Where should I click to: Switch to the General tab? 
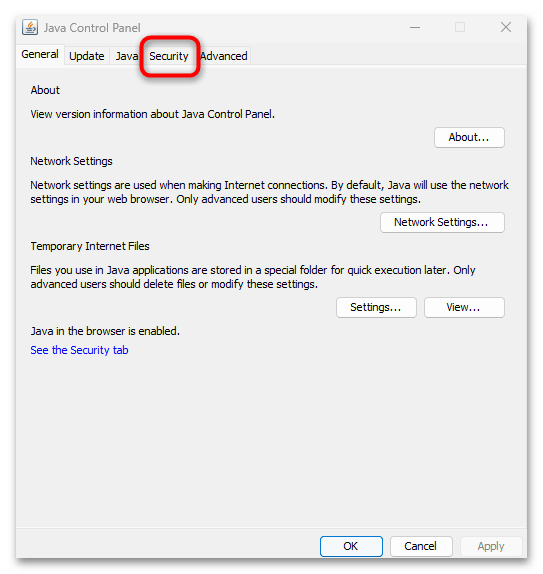tap(40, 55)
